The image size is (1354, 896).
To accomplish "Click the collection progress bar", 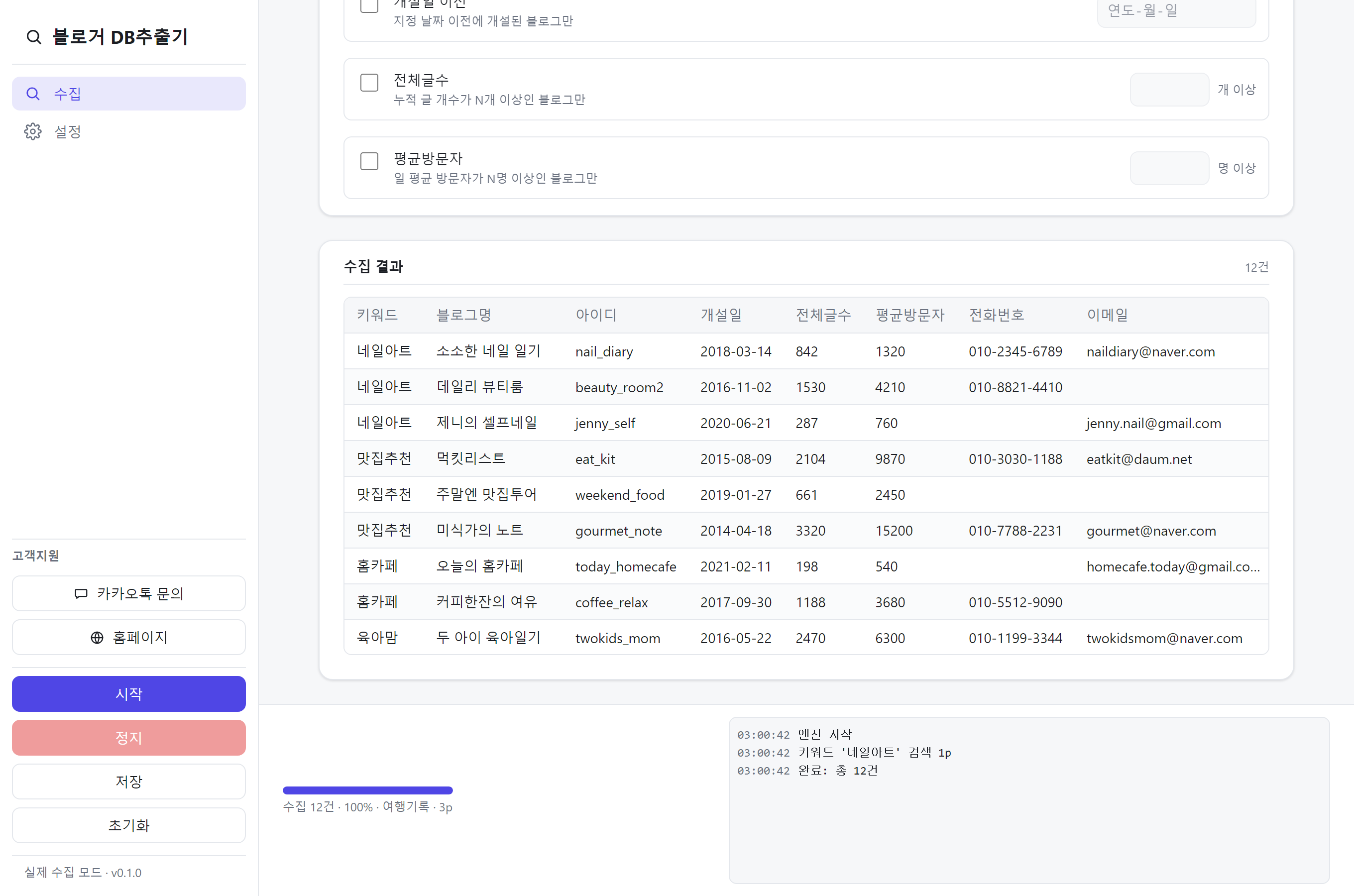I will coord(367,790).
